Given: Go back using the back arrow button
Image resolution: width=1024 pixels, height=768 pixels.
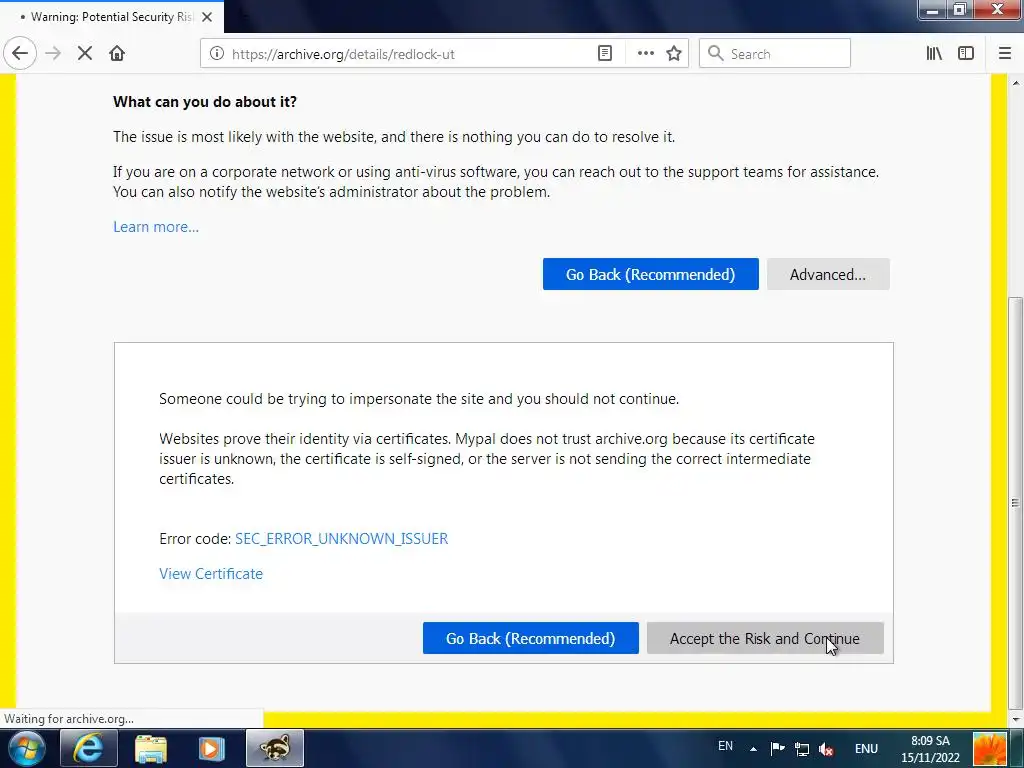Looking at the screenshot, I should click(20, 54).
